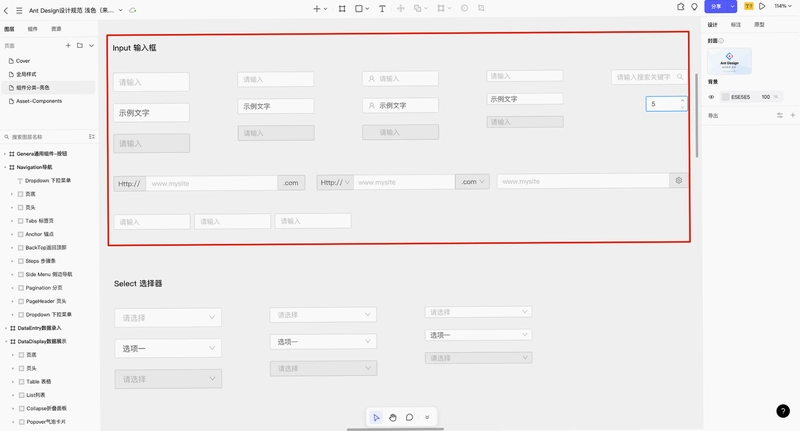Viewport: 800px width, 431px height.
Task: Start prototype preview with play icon
Action: pyautogui.click(x=762, y=6)
